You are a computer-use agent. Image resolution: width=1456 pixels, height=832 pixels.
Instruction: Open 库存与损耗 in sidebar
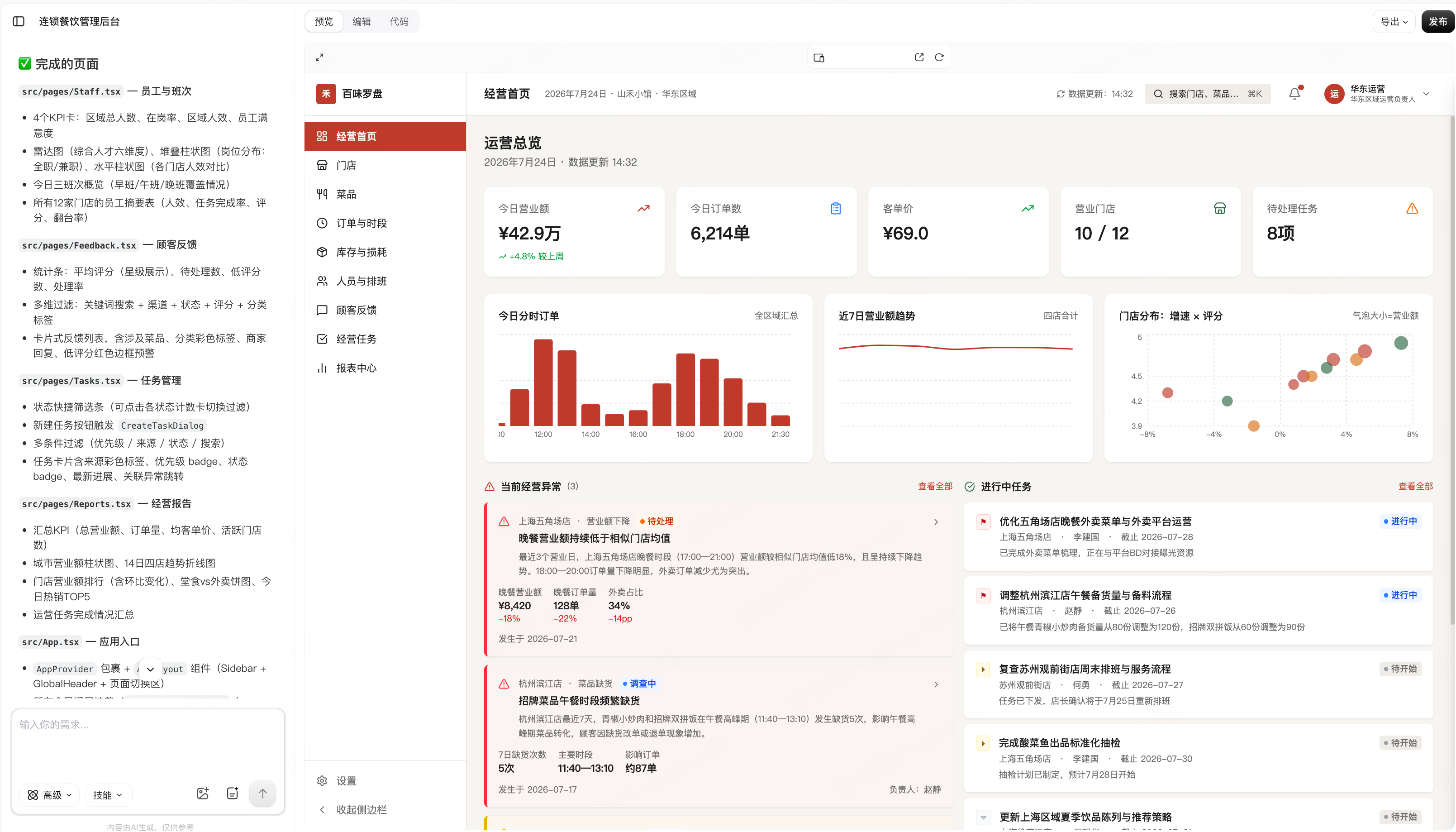385,252
